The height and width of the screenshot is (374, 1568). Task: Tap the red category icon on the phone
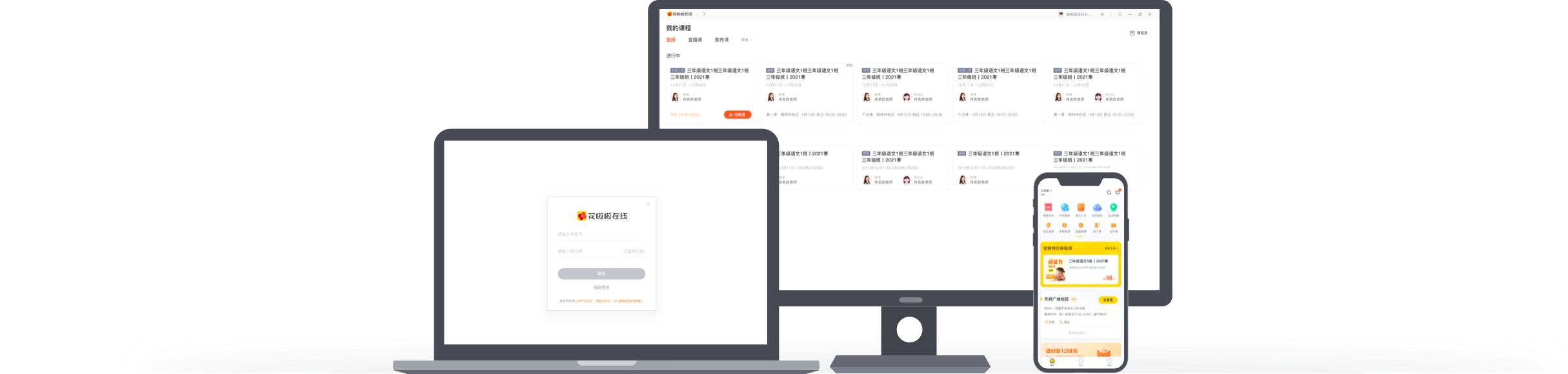1048,208
